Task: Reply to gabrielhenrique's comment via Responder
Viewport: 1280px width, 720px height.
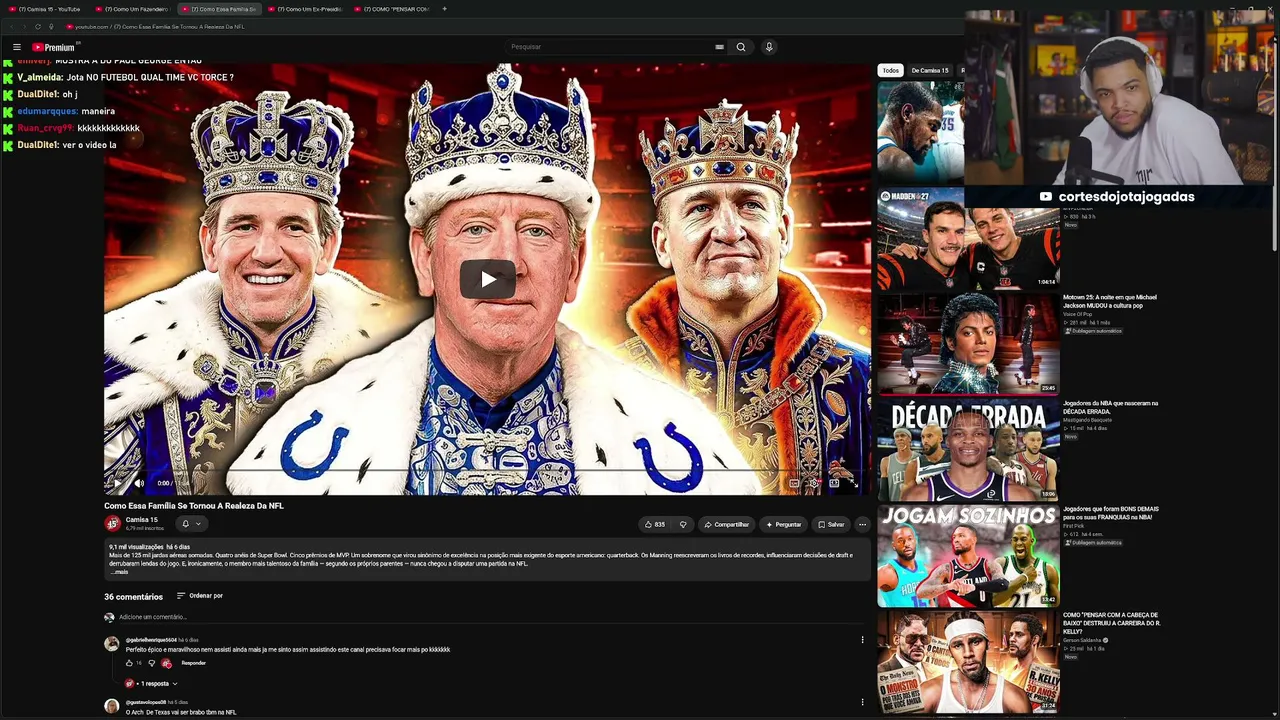Action: tap(193, 663)
